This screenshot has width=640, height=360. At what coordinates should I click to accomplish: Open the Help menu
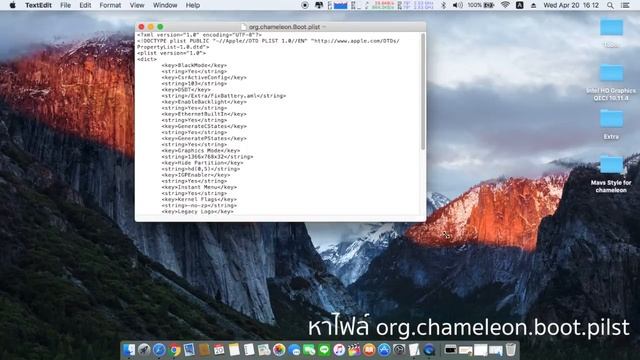click(x=193, y=5)
